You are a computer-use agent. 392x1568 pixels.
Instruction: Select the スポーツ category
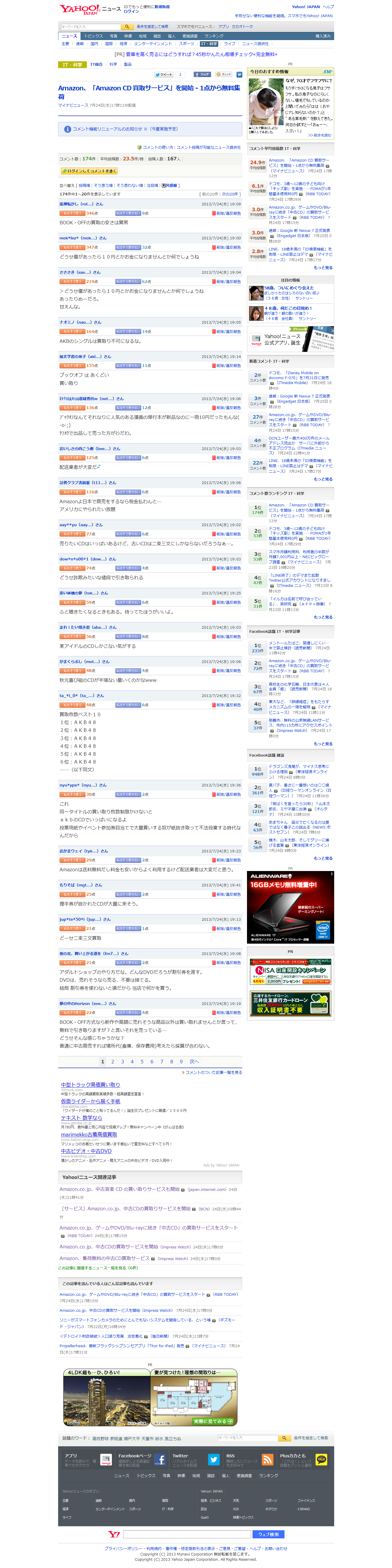(186, 44)
